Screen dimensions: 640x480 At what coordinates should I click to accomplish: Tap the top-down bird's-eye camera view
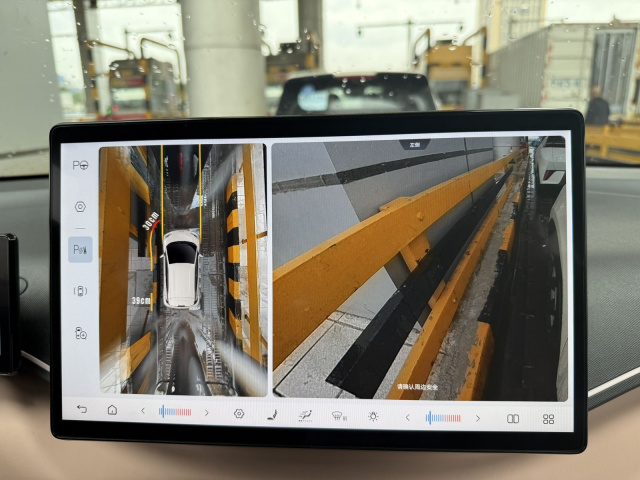click(182, 270)
